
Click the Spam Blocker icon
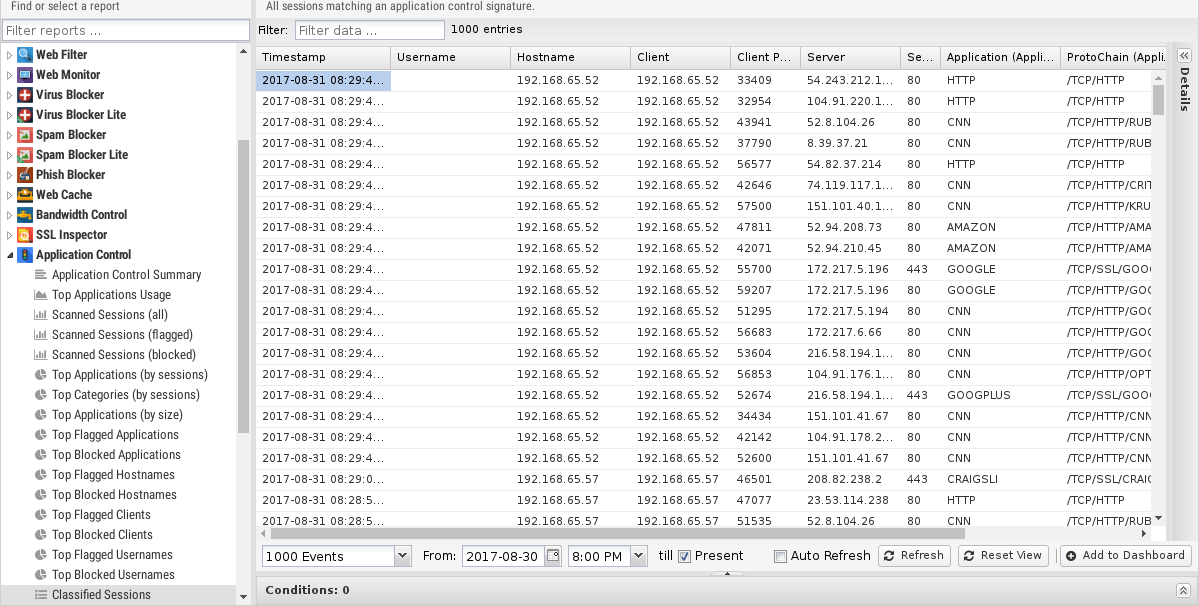click(x=25, y=134)
